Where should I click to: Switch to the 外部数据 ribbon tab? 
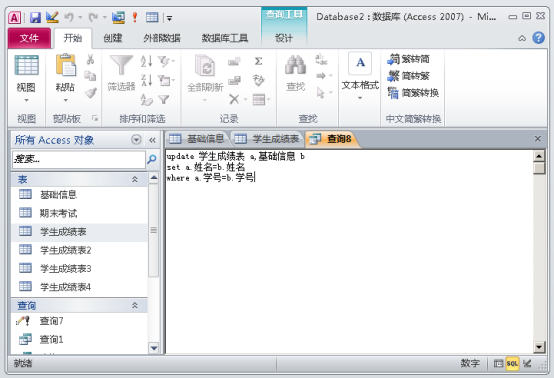point(162,38)
